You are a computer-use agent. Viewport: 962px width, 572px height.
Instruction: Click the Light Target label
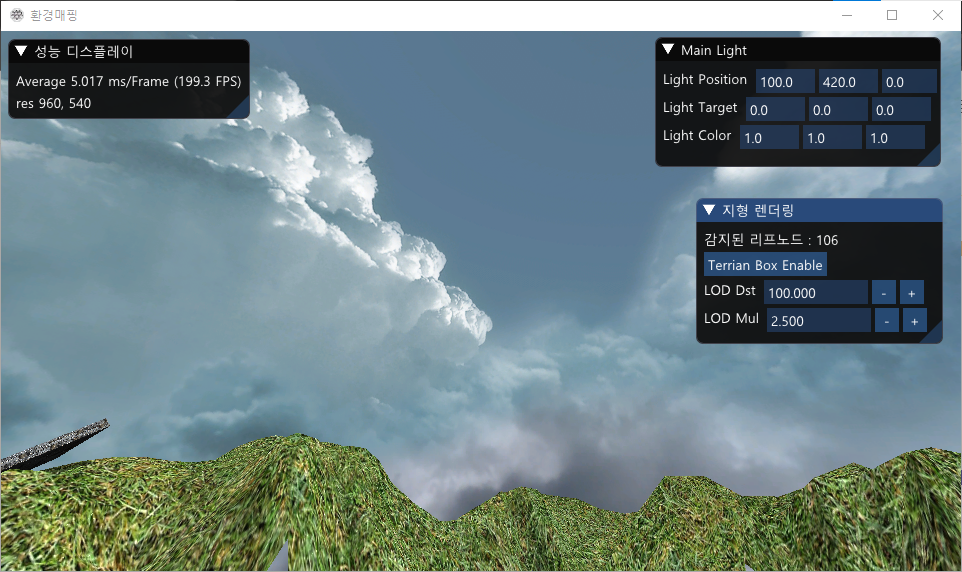click(699, 107)
